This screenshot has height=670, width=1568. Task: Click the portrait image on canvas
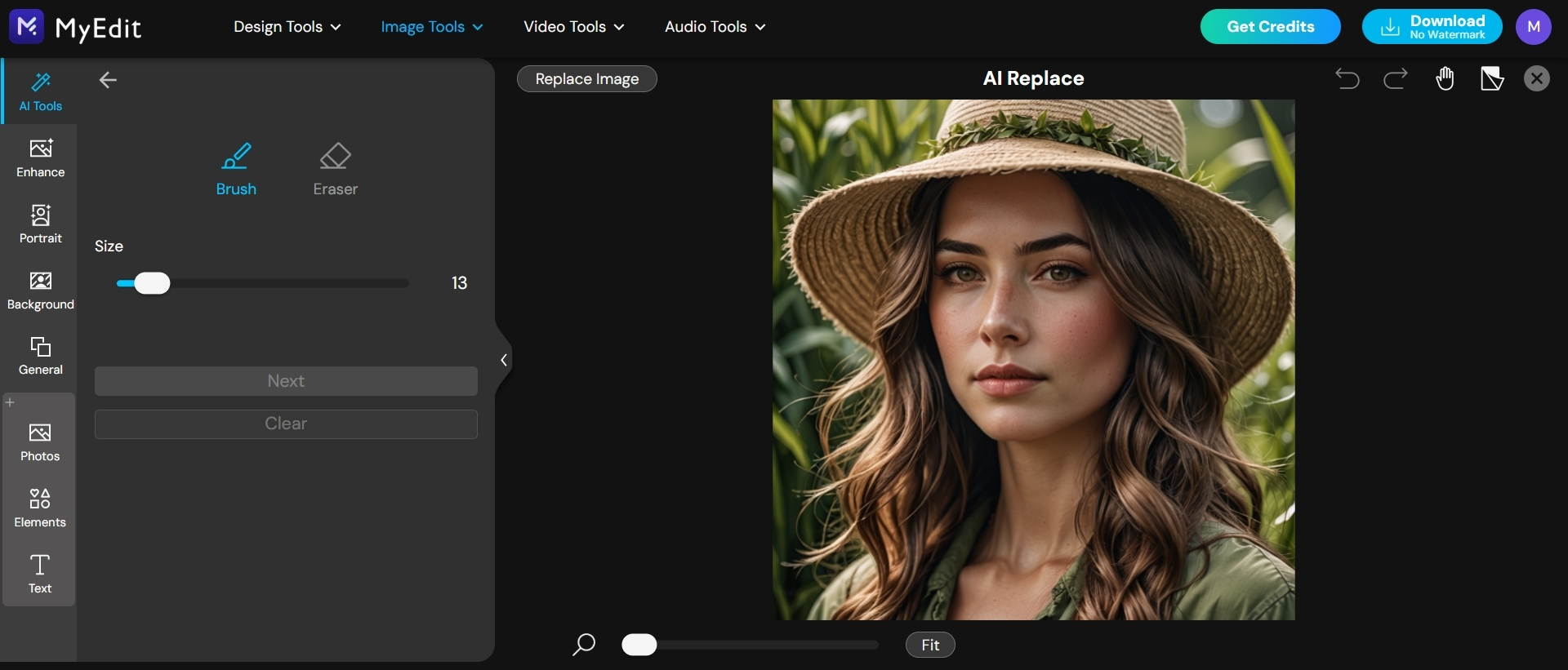[1033, 360]
